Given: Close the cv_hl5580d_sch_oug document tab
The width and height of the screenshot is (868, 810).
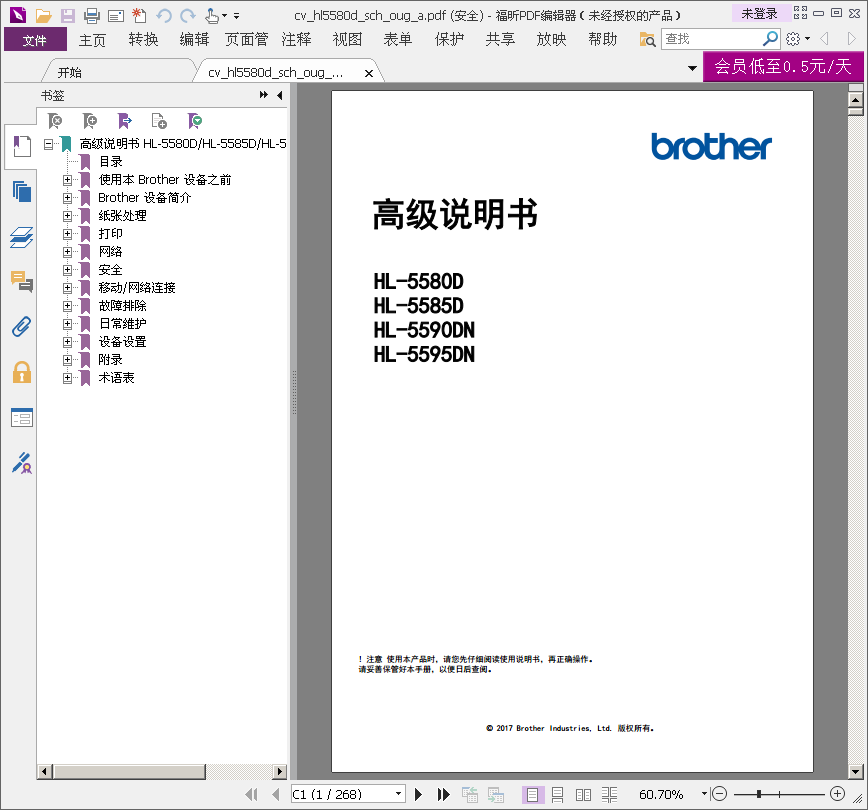Looking at the screenshot, I should pos(369,73).
